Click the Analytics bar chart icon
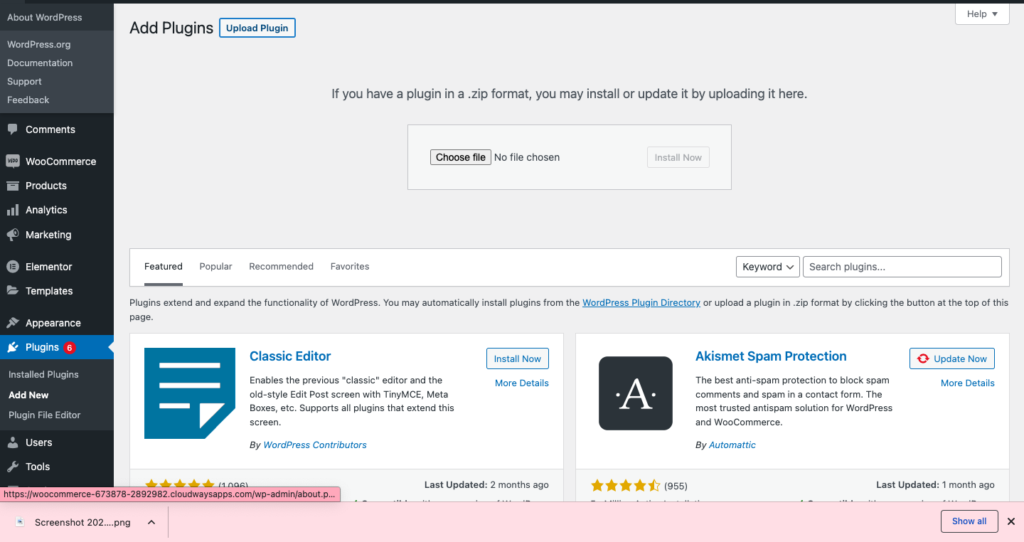This screenshot has height=542, width=1024. [12, 210]
